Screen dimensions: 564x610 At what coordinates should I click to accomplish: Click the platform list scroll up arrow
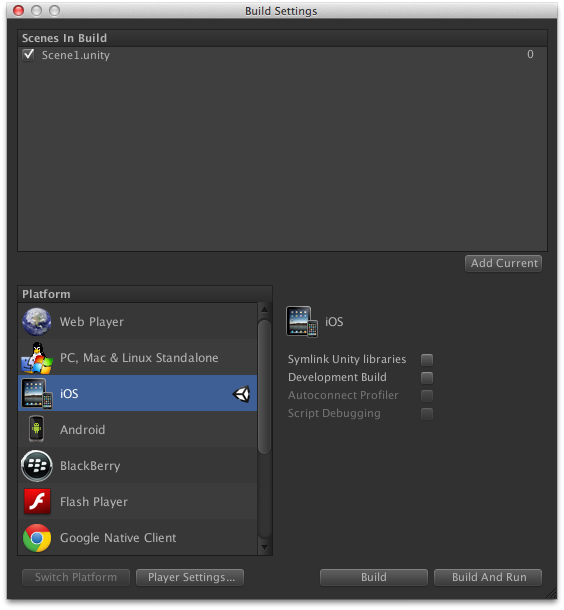tap(264, 310)
